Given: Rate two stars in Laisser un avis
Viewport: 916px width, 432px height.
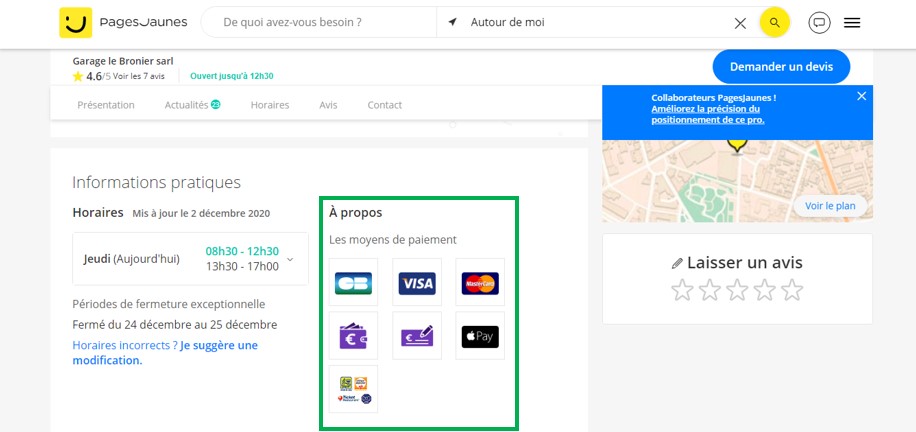Looking at the screenshot, I should pyautogui.click(x=710, y=289).
